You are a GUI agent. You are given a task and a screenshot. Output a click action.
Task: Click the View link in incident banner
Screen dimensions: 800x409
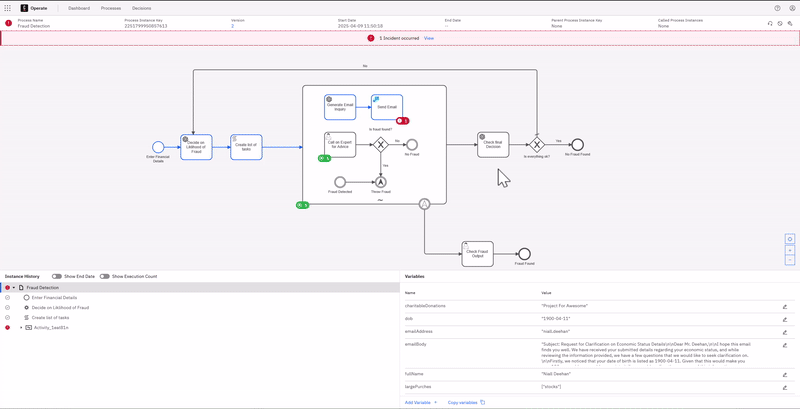(429, 38)
